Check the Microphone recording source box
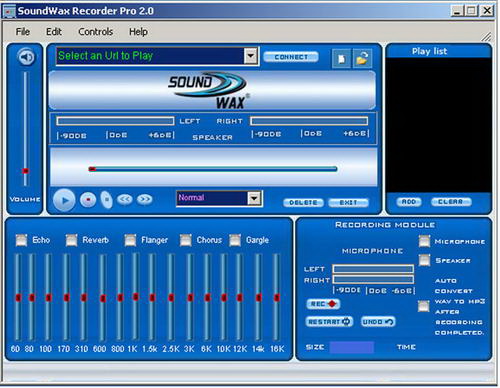 [x=424, y=241]
